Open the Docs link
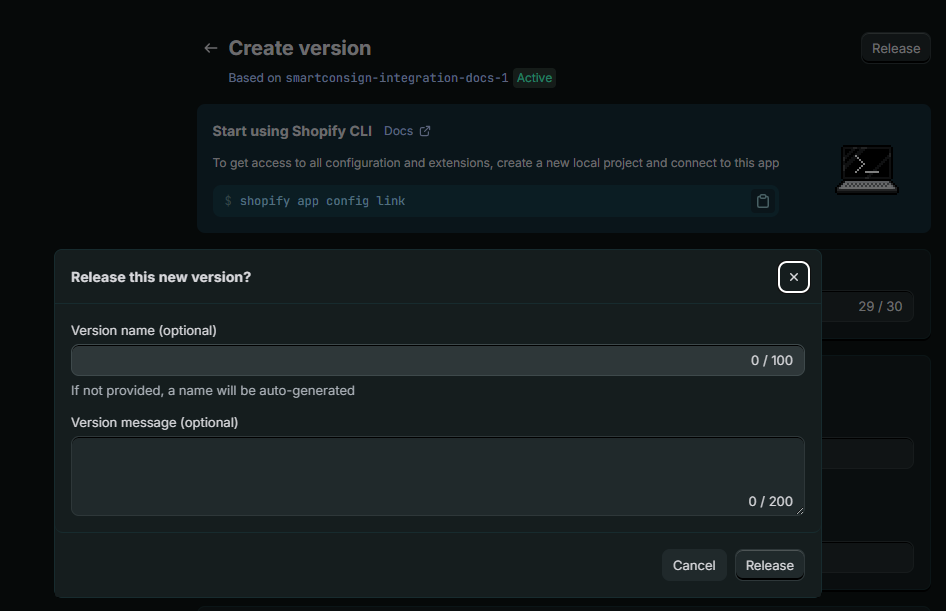Screen dimensions: 946x611 click(x=398, y=131)
